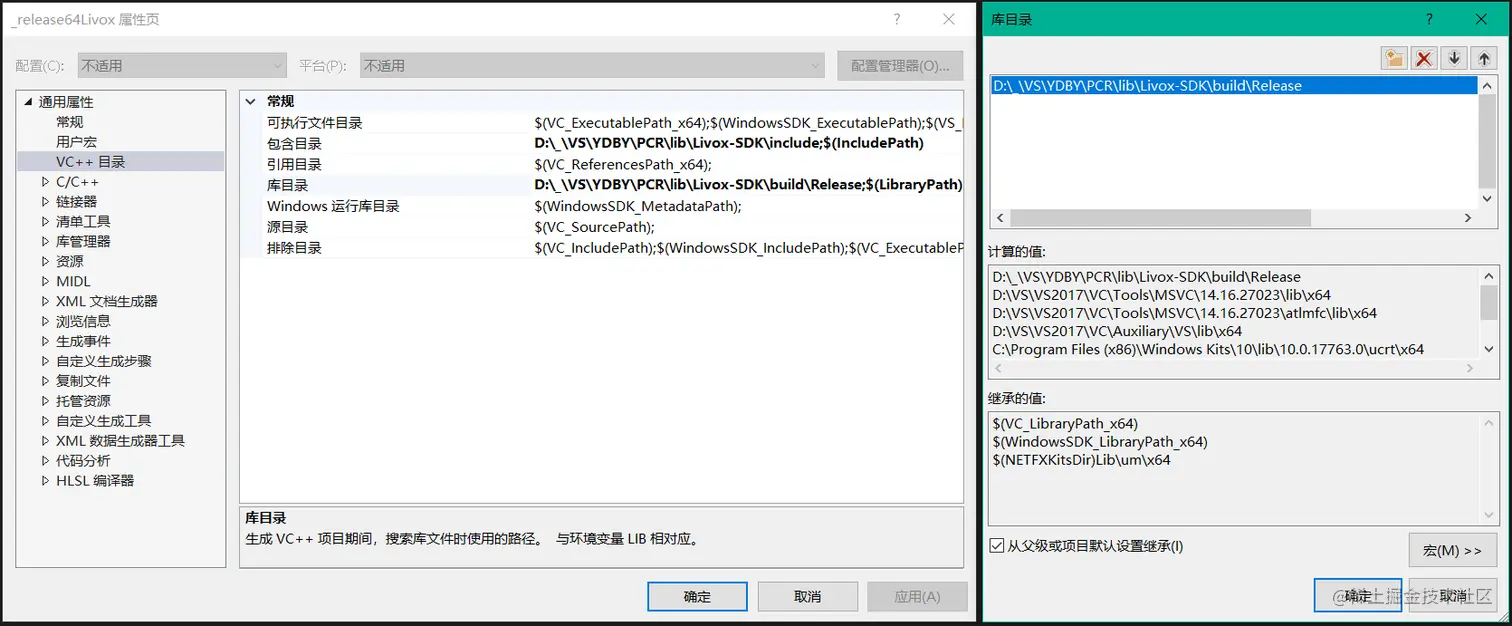
Task: Confirm the property page with 确定
Action: [697, 596]
